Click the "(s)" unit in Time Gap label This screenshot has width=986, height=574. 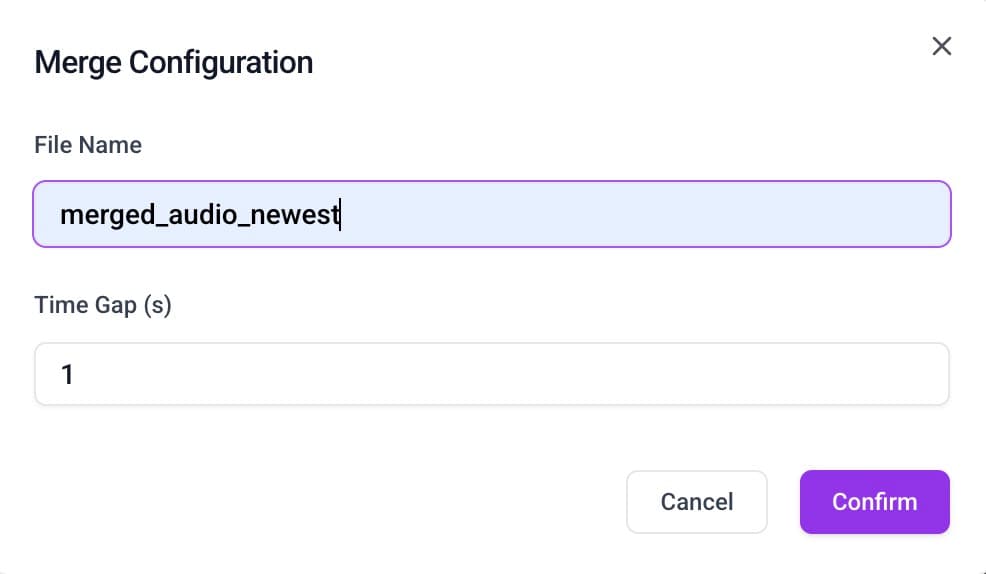158,305
